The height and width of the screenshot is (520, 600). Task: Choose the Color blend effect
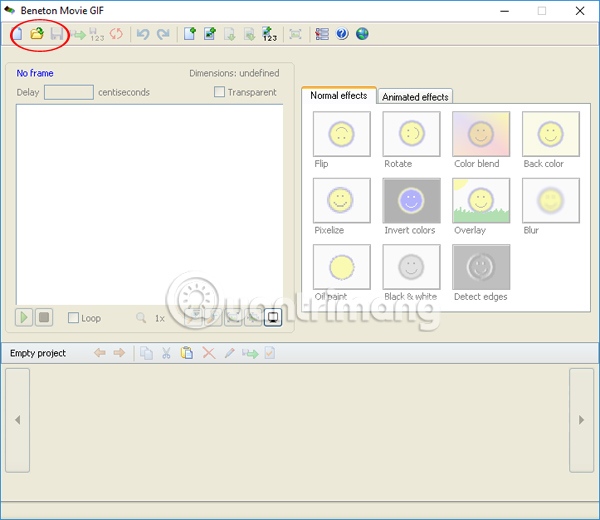[481, 134]
